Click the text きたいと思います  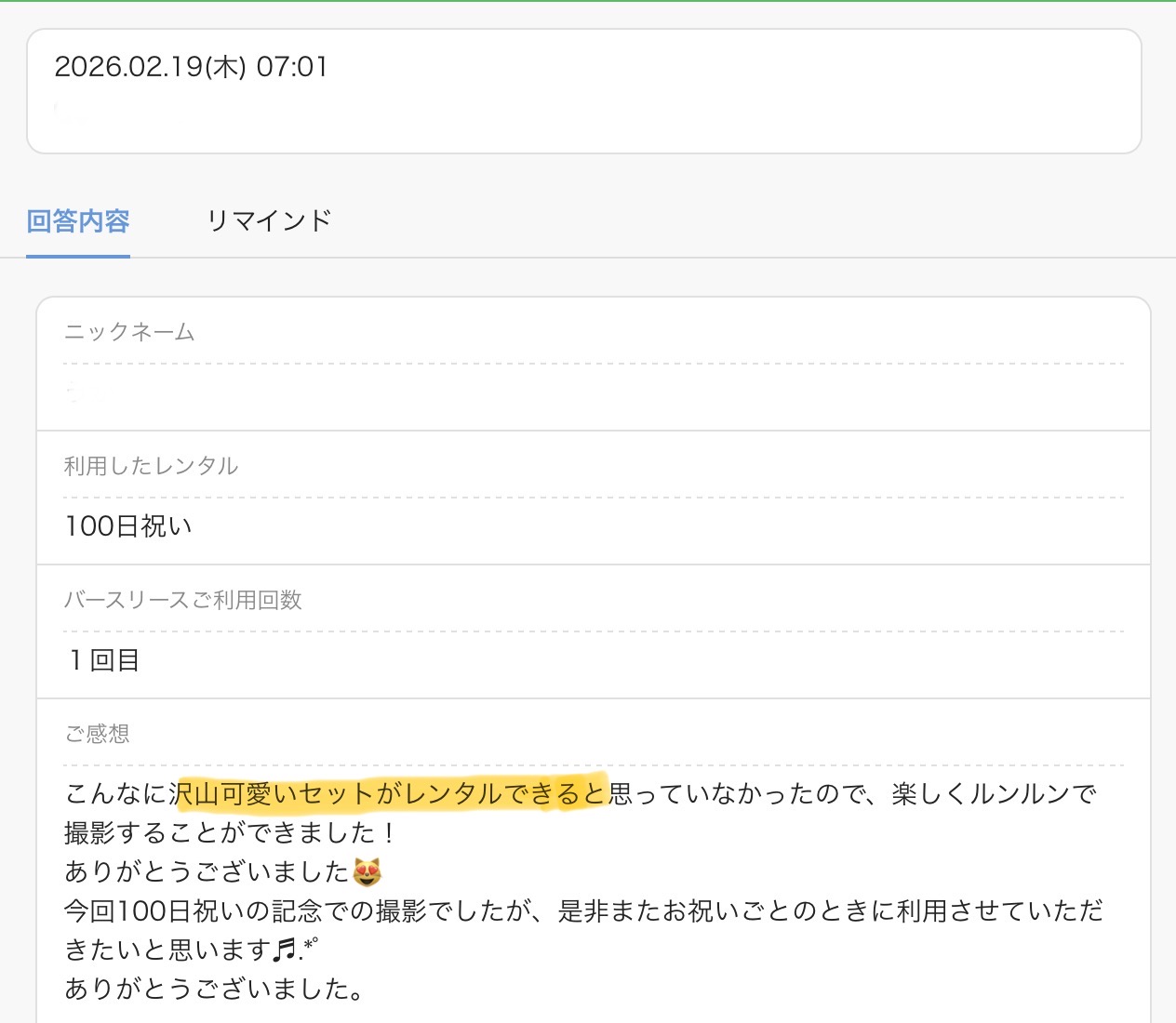[167, 950]
